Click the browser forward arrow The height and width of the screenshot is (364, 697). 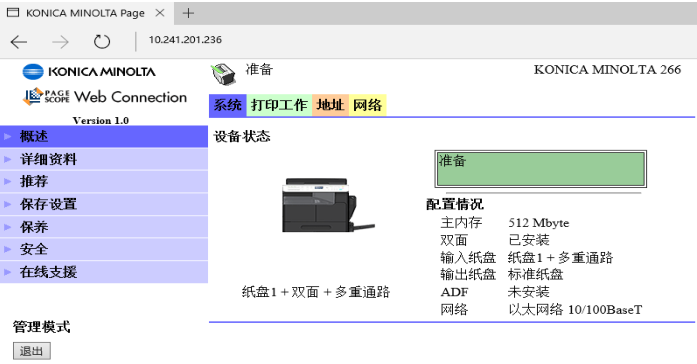point(60,42)
